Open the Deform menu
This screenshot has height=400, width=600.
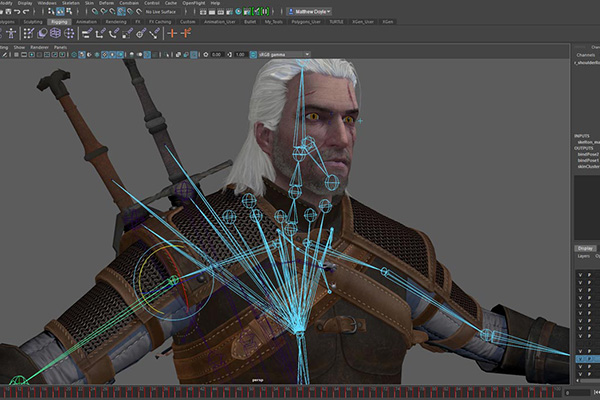pos(106,3)
